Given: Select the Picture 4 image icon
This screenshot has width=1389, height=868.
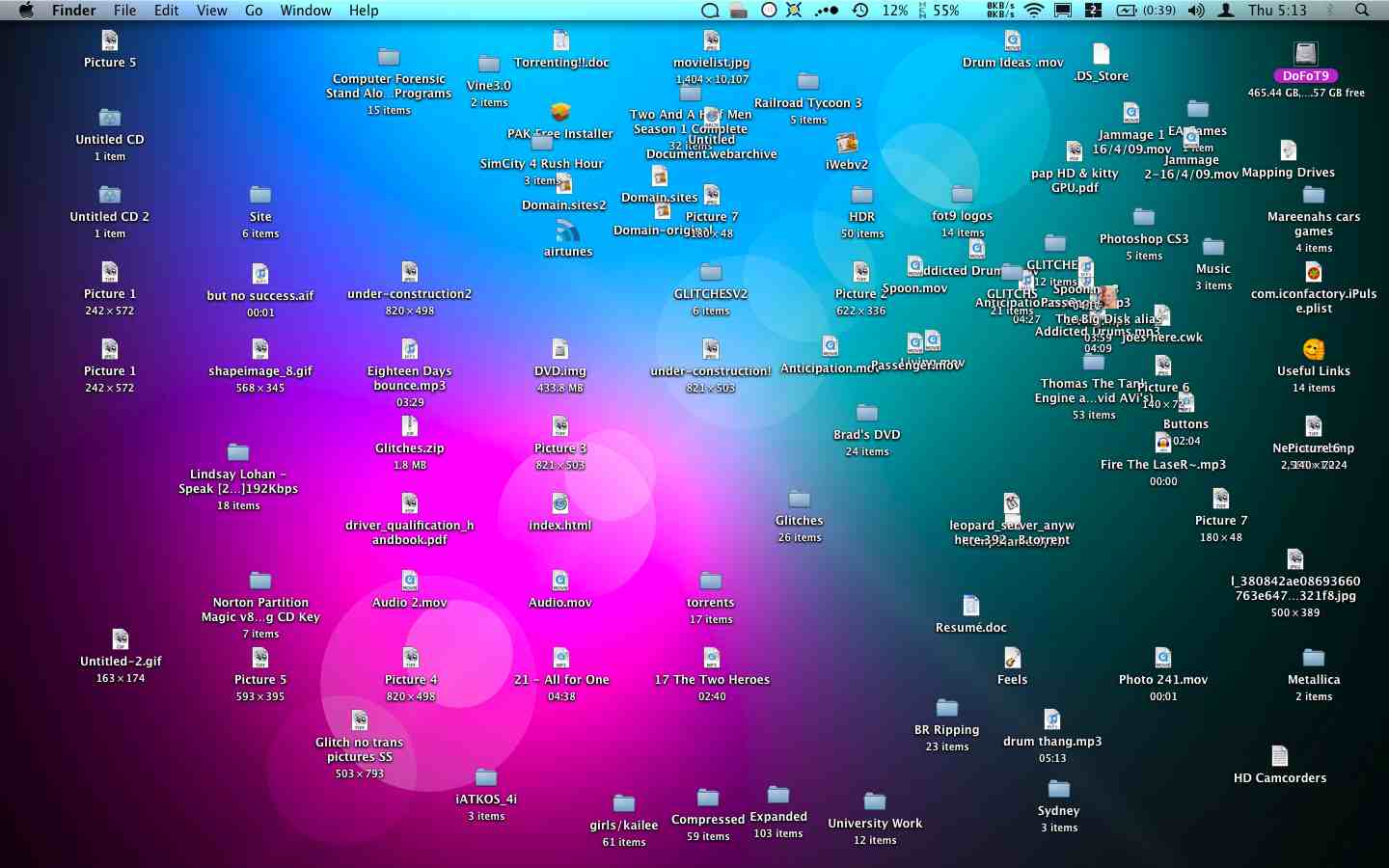Looking at the screenshot, I should 411,658.
